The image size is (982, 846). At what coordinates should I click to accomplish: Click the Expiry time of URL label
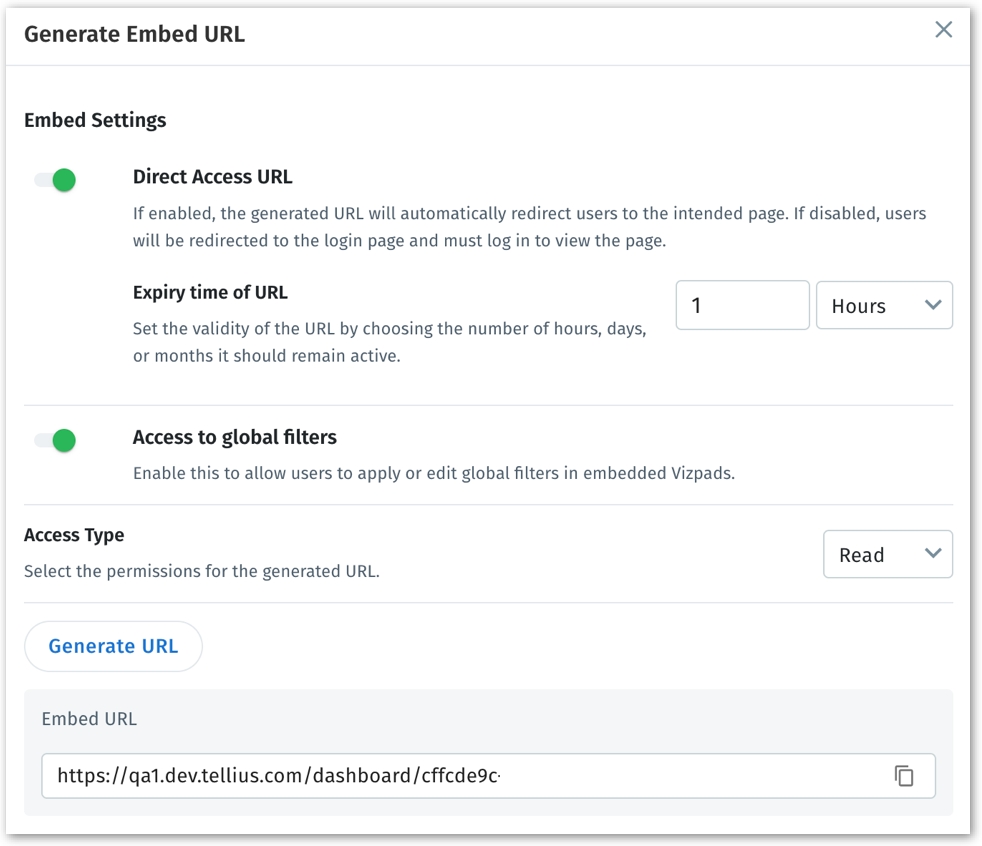210,293
